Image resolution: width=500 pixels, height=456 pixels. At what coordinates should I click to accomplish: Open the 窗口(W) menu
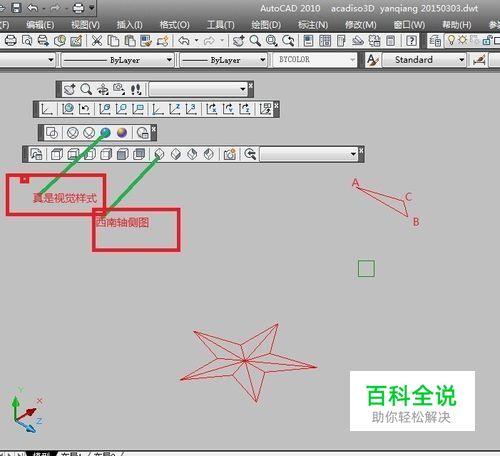[409, 25]
